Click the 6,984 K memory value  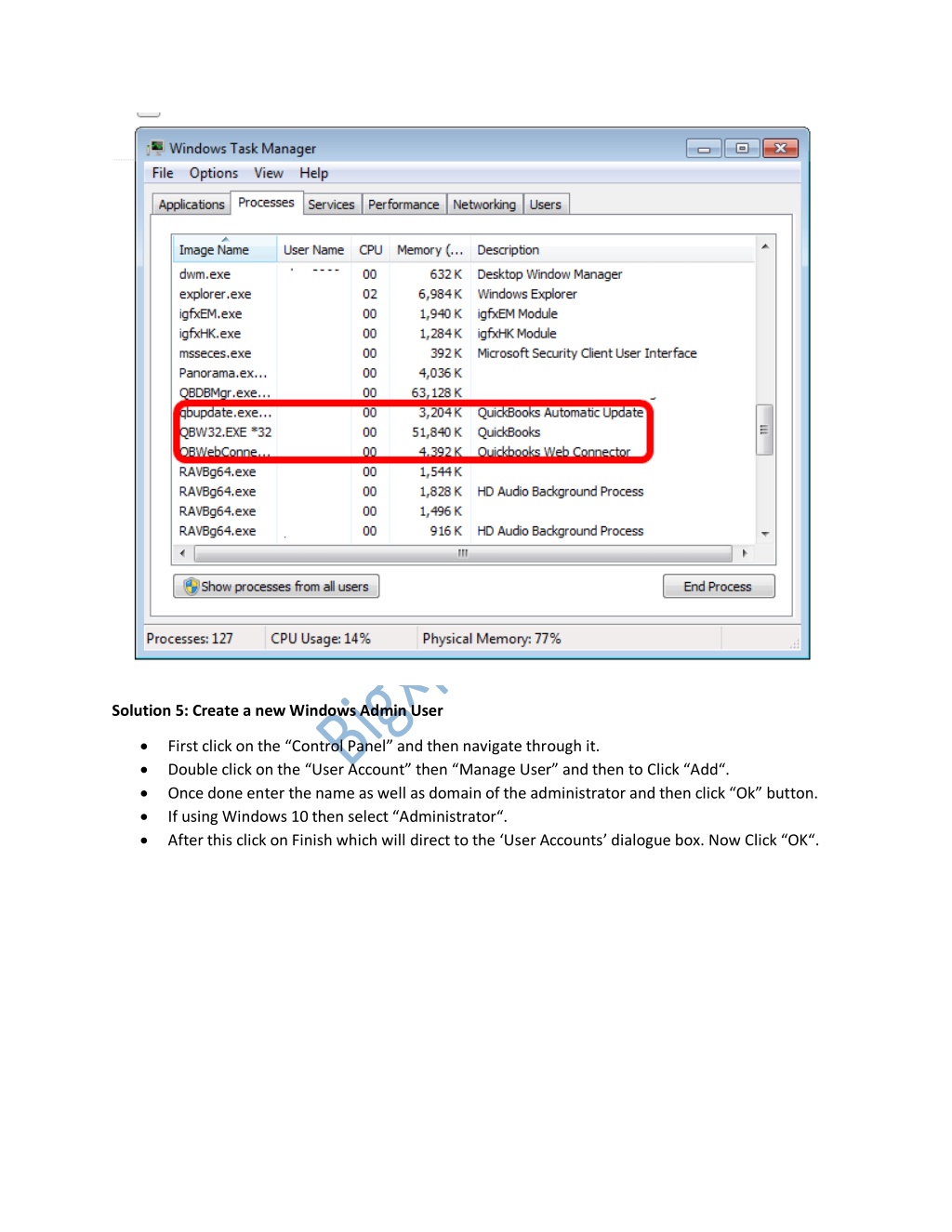(440, 294)
